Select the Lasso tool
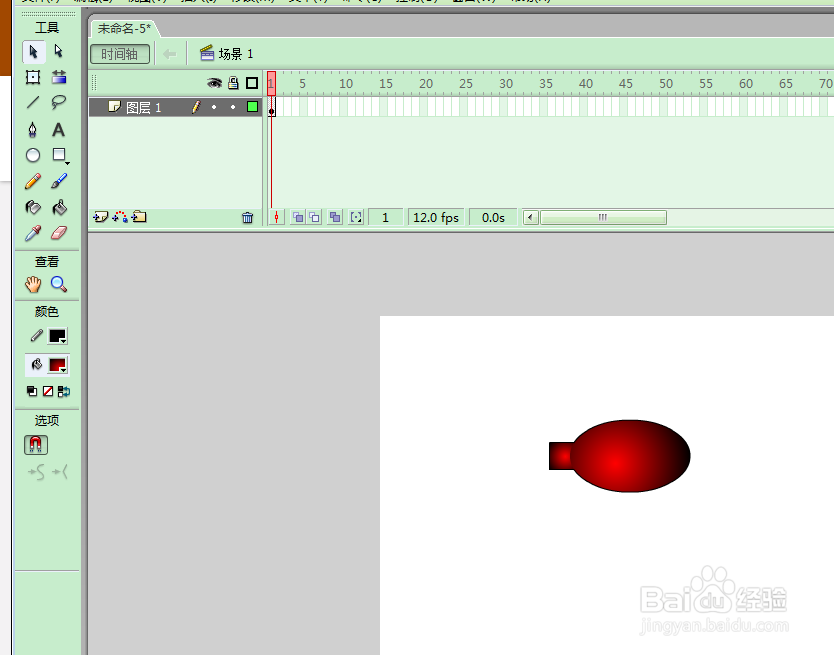834x655 pixels. [x=59, y=102]
